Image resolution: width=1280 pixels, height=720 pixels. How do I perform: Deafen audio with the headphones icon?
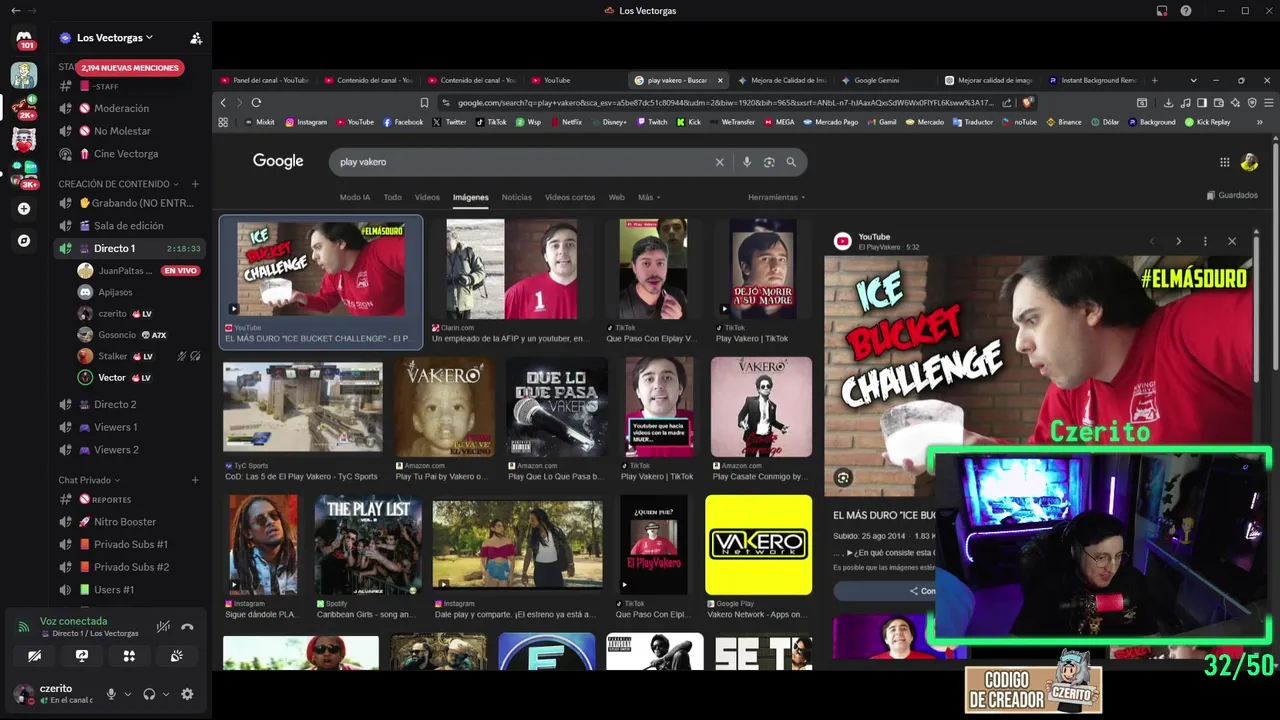click(x=149, y=694)
